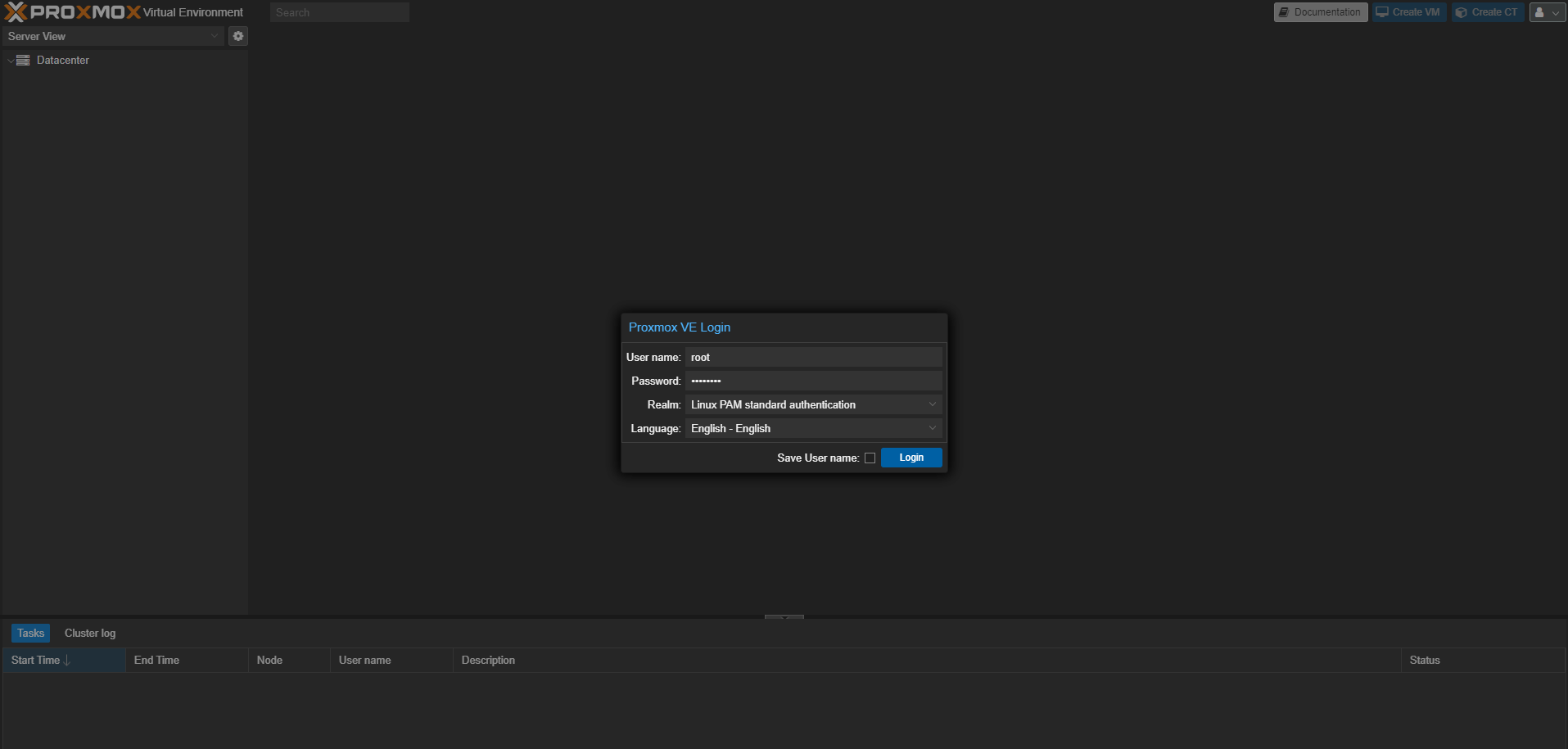Switch to the Cluster log tab

[90, 633]
